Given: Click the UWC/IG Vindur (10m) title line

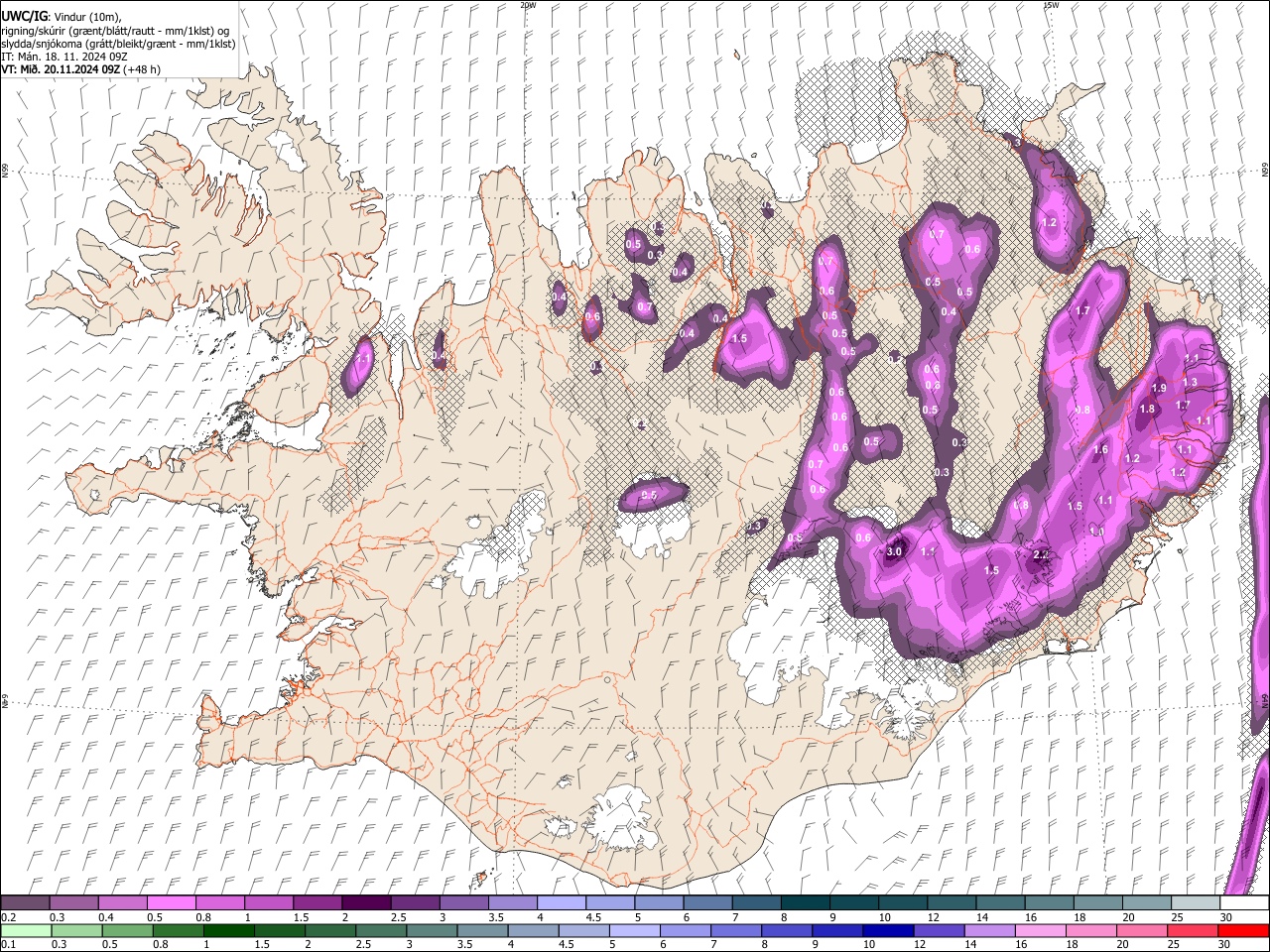Looking at the screenshot, I should [62, 17].
